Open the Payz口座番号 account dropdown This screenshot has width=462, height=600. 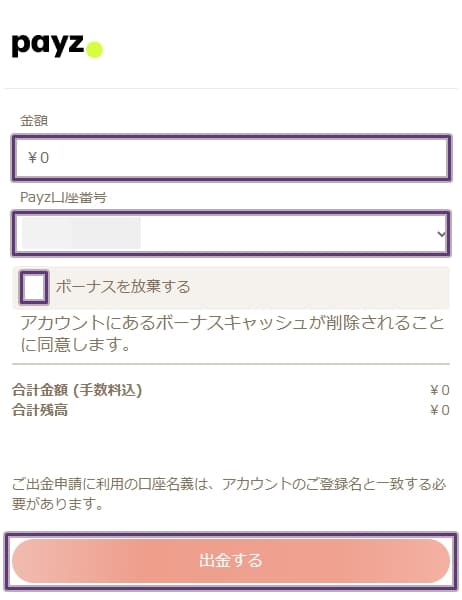point(232,233)
